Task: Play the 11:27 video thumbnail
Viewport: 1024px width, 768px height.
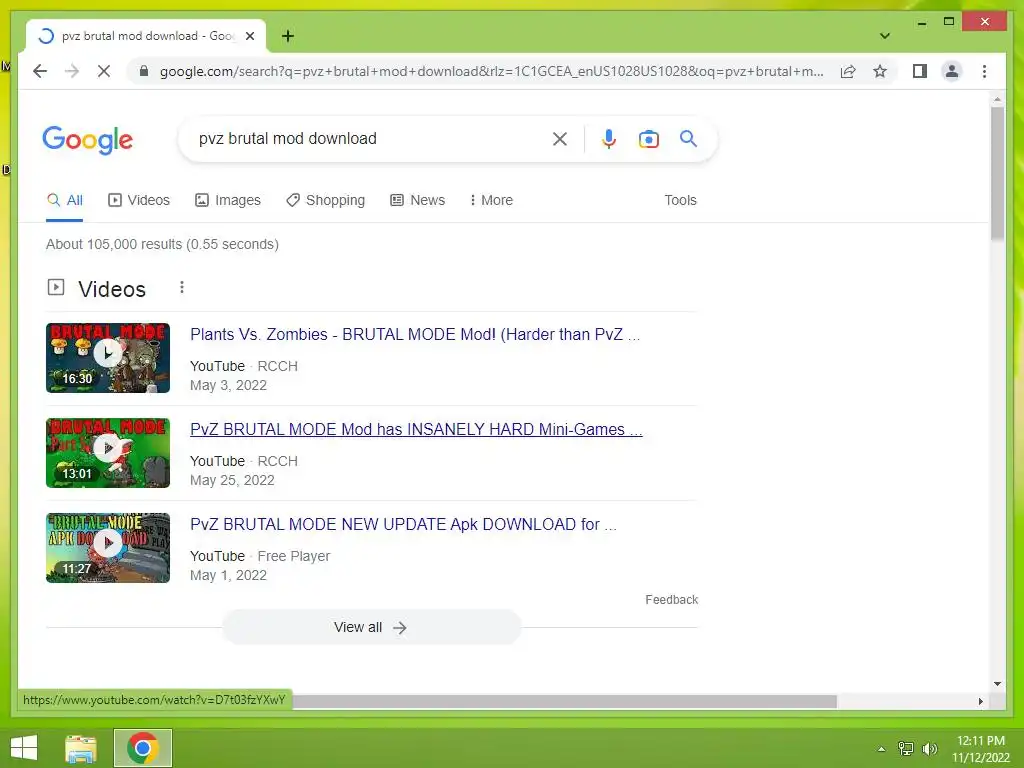Action: [108, 548]
